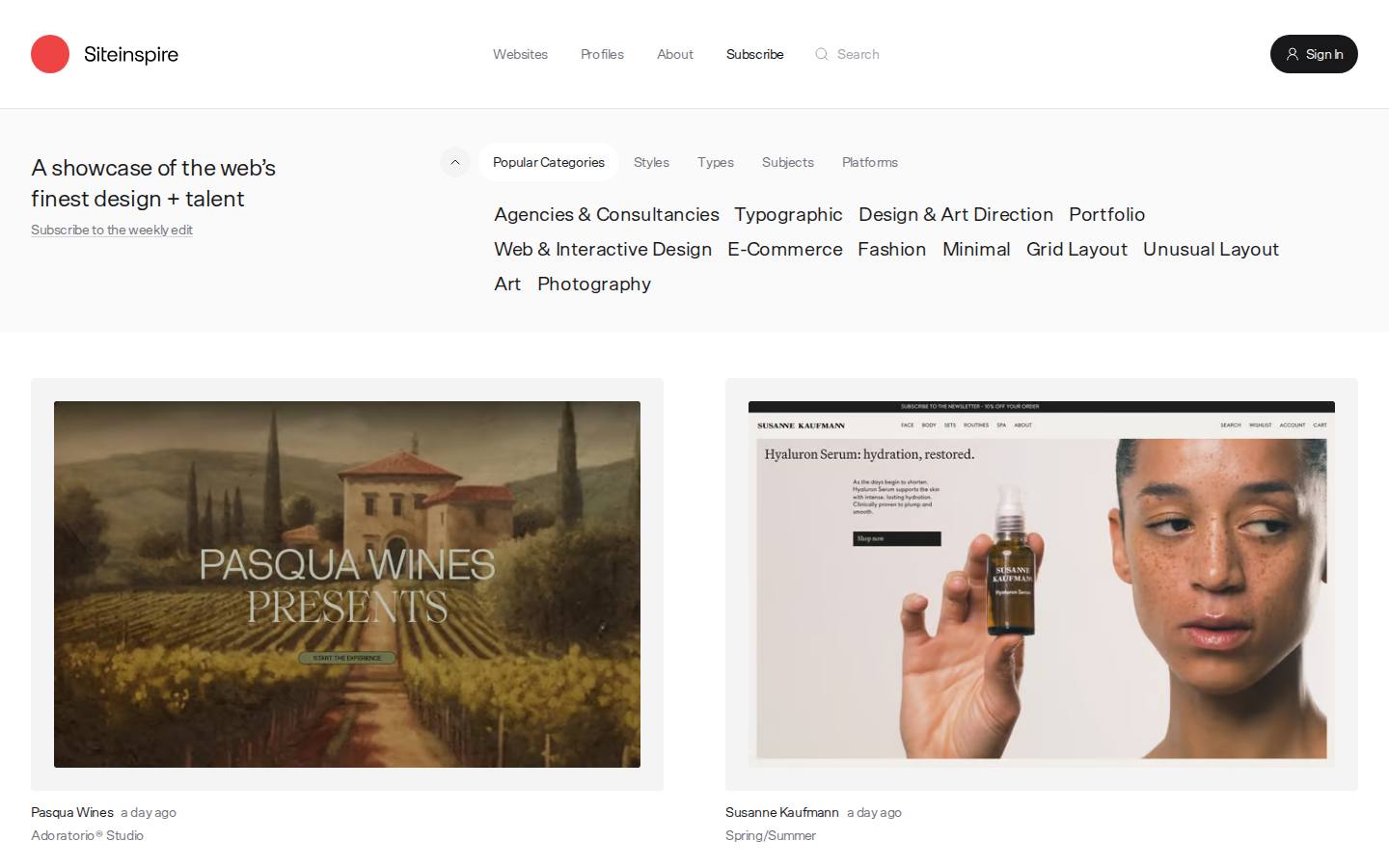The width and height of the screenshot is (1389, 868).
Task: Go to the About page
Action: pos(675,54)
